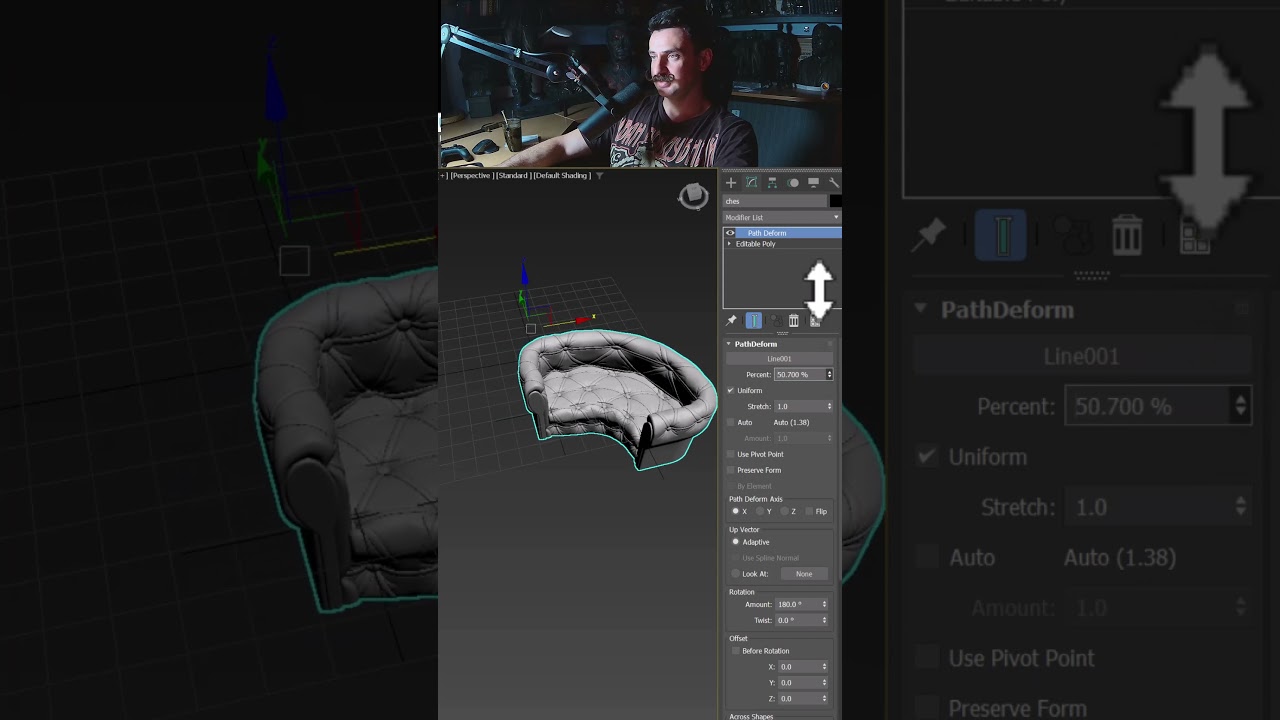Image resolution: width=1280 pixels, height=720 pixels.
Task: Click the Stretch spinner arrows
Action: pyautogui.click(x=829, y=407)
